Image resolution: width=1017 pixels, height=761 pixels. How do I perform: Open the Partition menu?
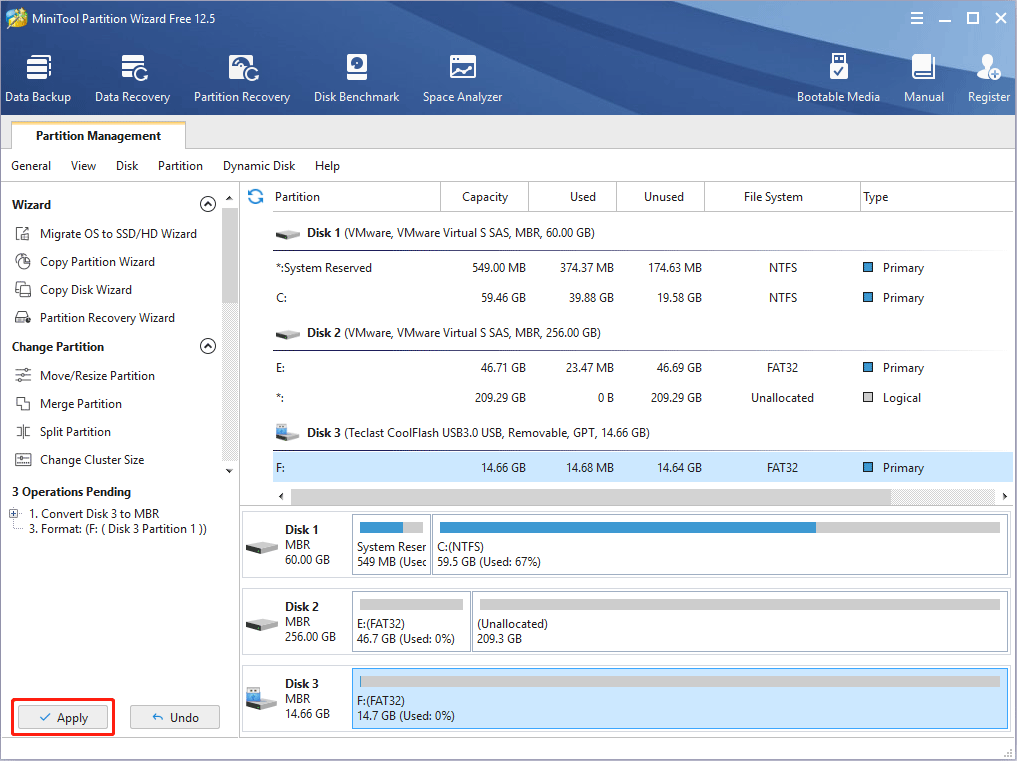tap(180, 166)
